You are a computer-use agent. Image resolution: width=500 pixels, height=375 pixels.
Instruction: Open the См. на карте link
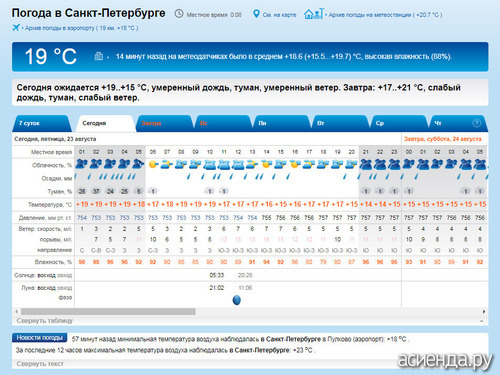(x=279, y=15)
